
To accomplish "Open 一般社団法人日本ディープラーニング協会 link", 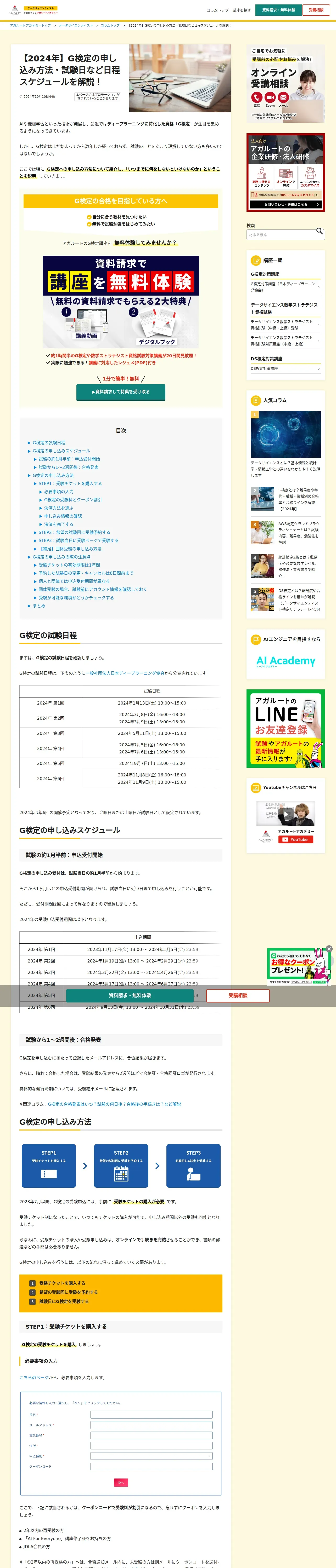I will pyautogui.click(x=125, y=673).
